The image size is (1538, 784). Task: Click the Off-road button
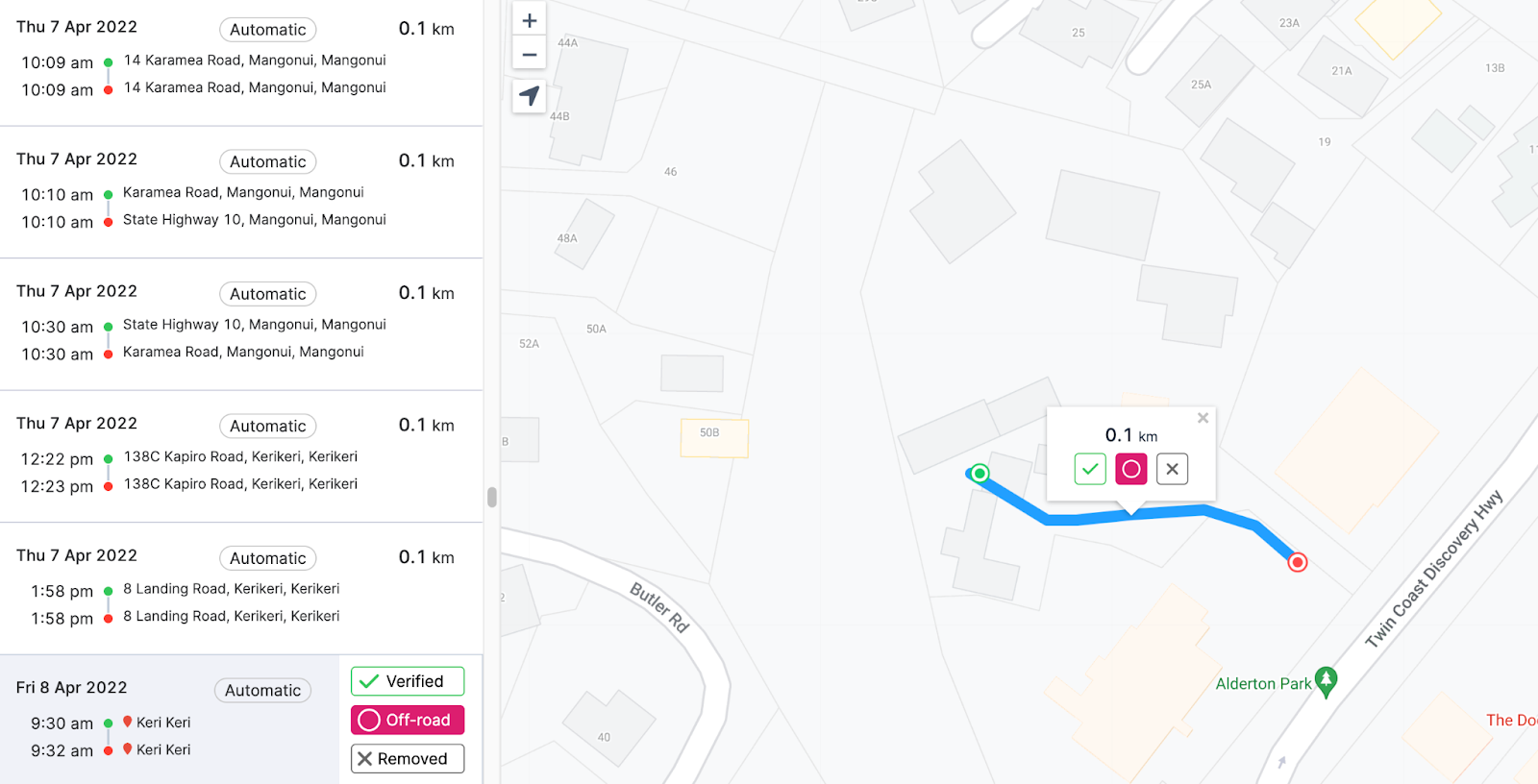point(408,720)
